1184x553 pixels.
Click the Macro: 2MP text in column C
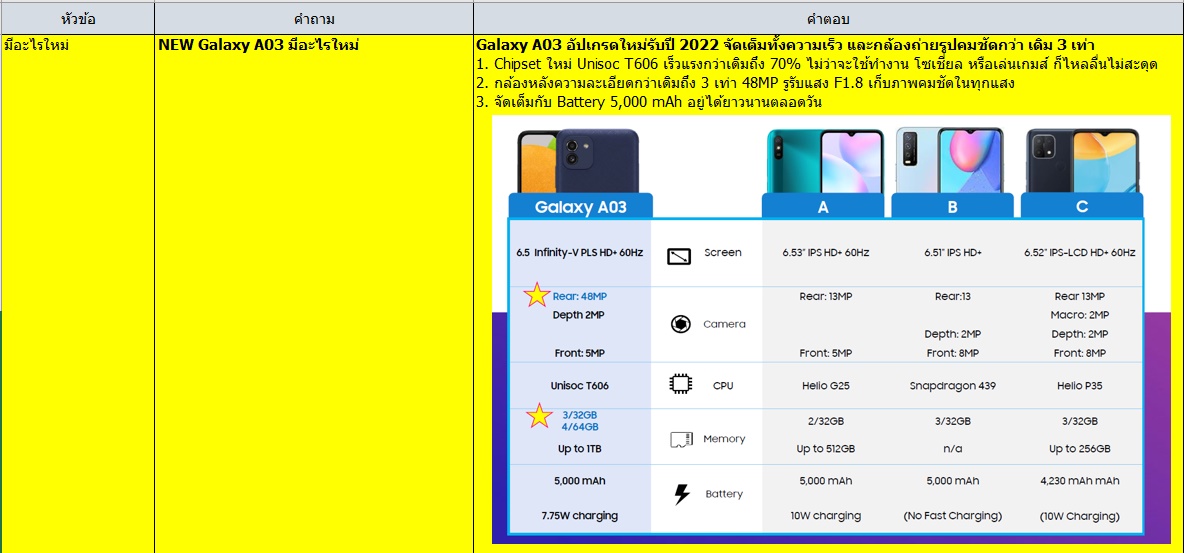1081,314
